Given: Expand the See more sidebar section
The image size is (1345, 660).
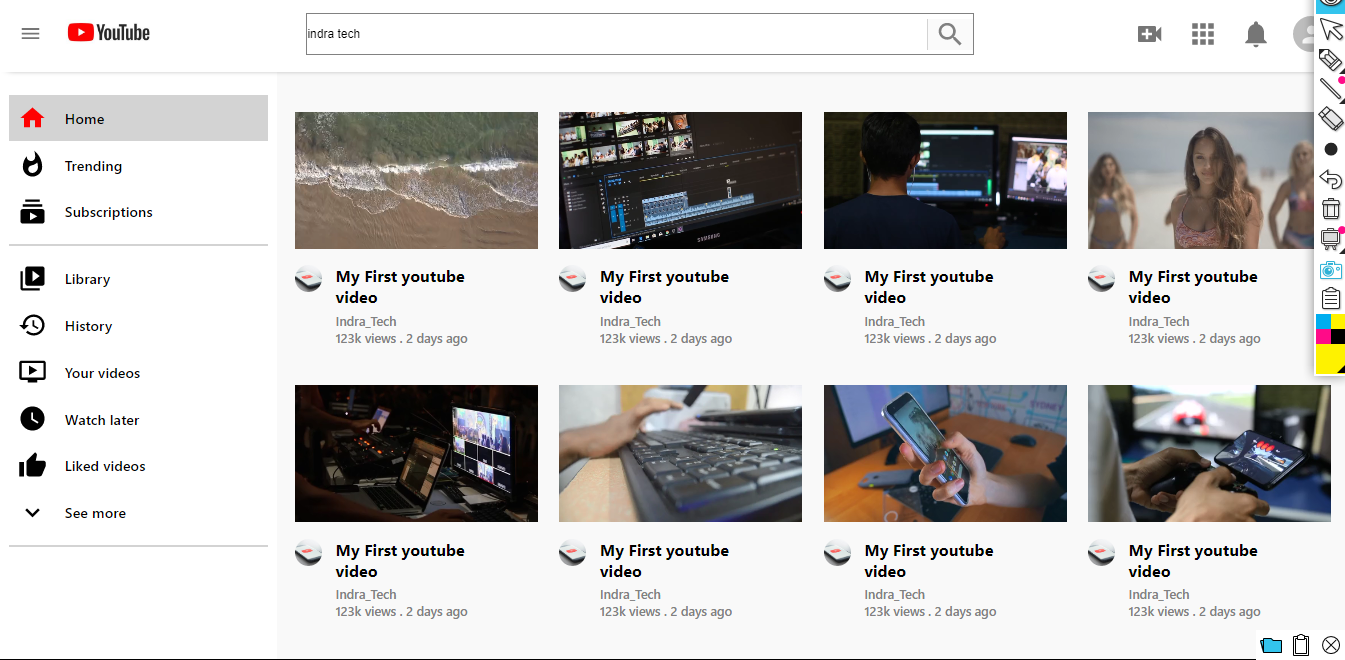Looking at the screenshot, I should tap(138, 513).
